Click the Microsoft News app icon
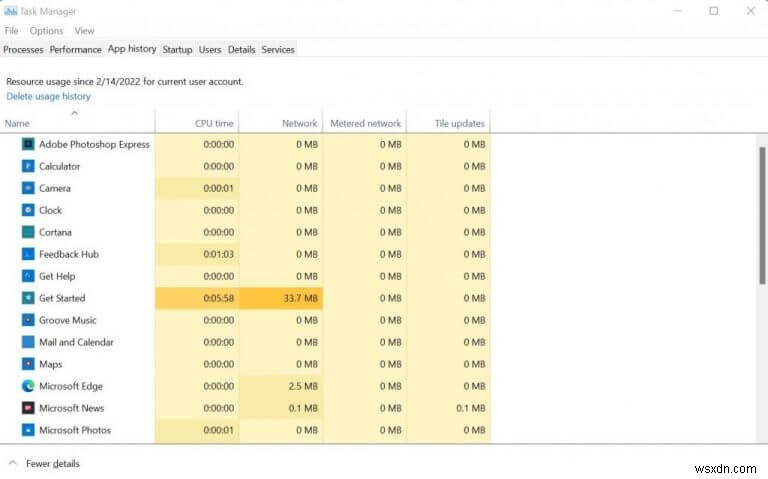The width and height of the screenshot is (768, 479). click(28, 408)
